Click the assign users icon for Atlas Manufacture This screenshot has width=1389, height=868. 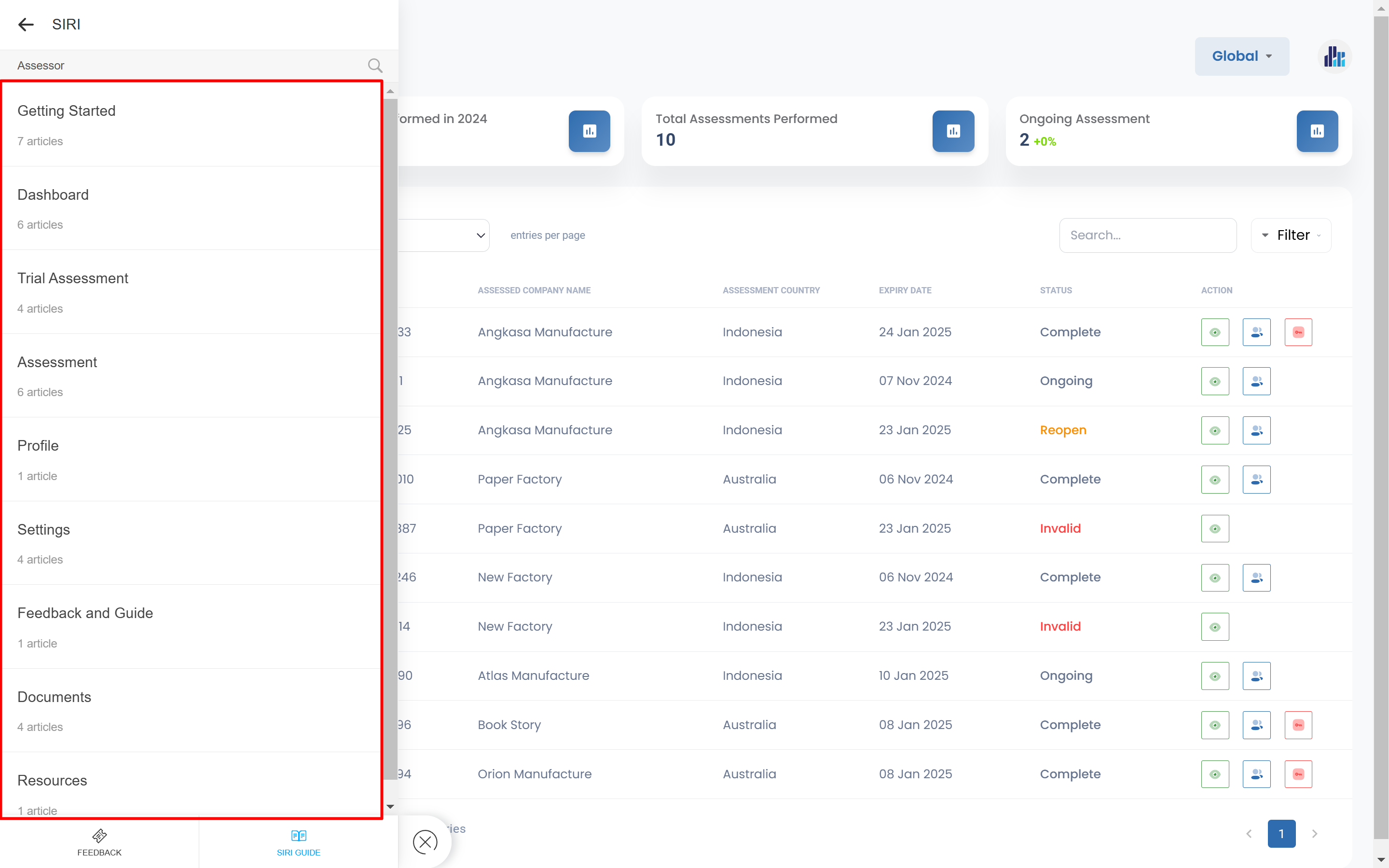pos(1256,675)
